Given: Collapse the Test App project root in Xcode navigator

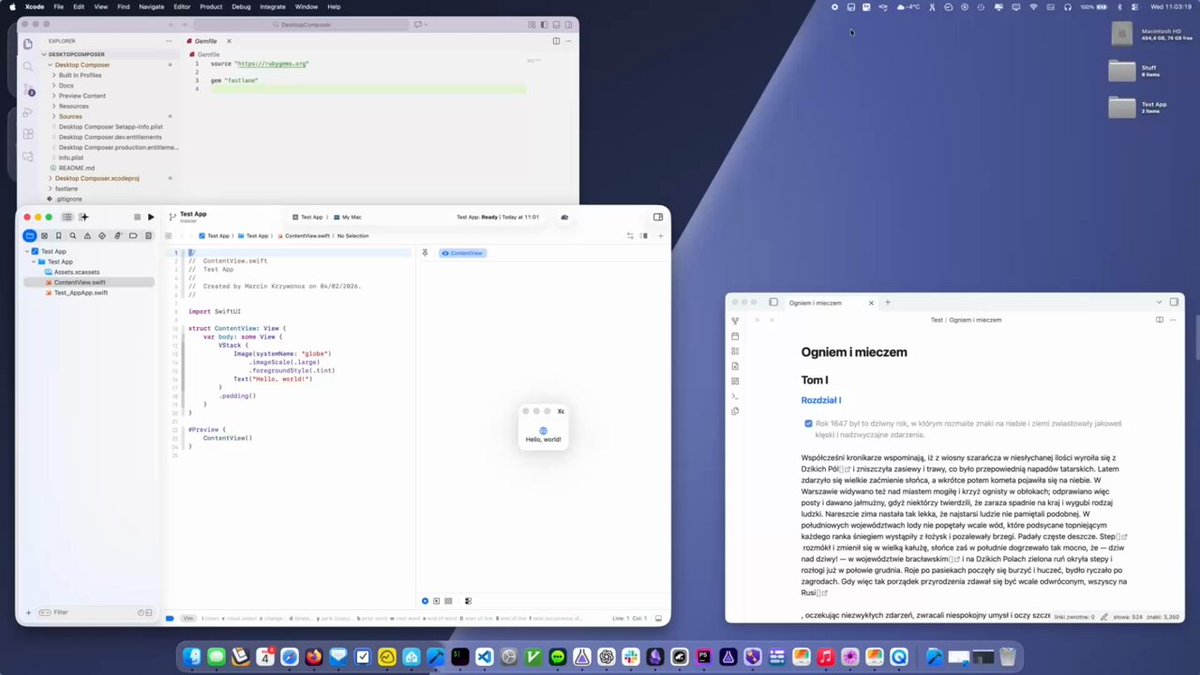Looking at the screenshot, I should point(27,252).
